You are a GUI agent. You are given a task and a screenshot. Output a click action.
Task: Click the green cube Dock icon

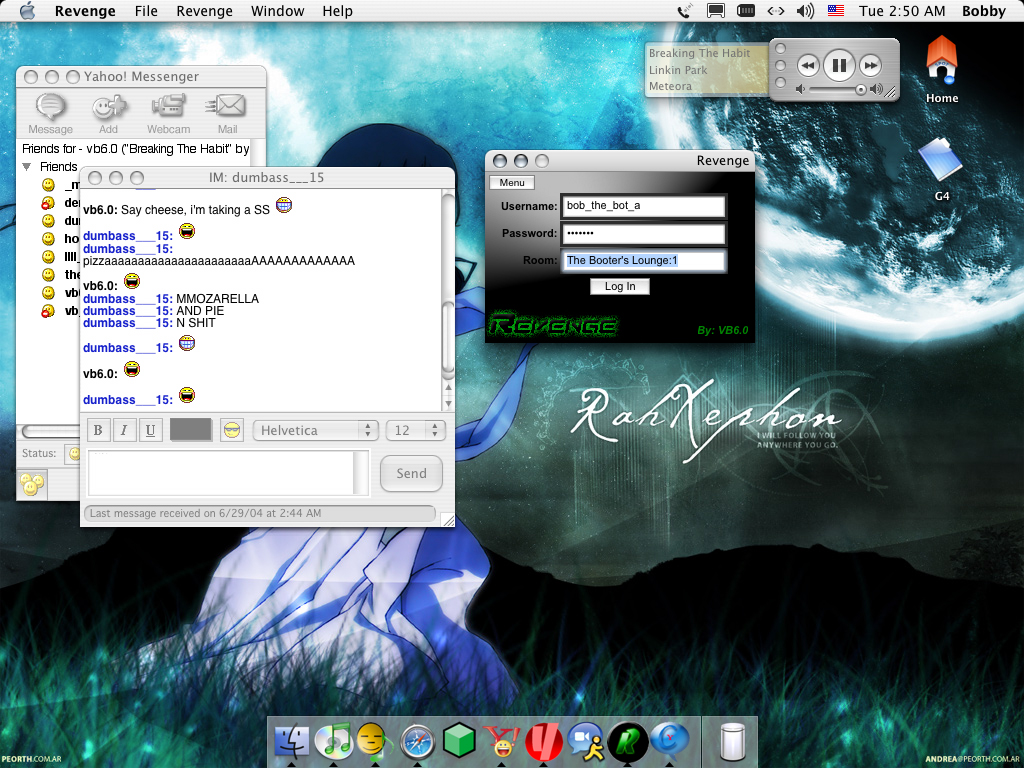458,743
